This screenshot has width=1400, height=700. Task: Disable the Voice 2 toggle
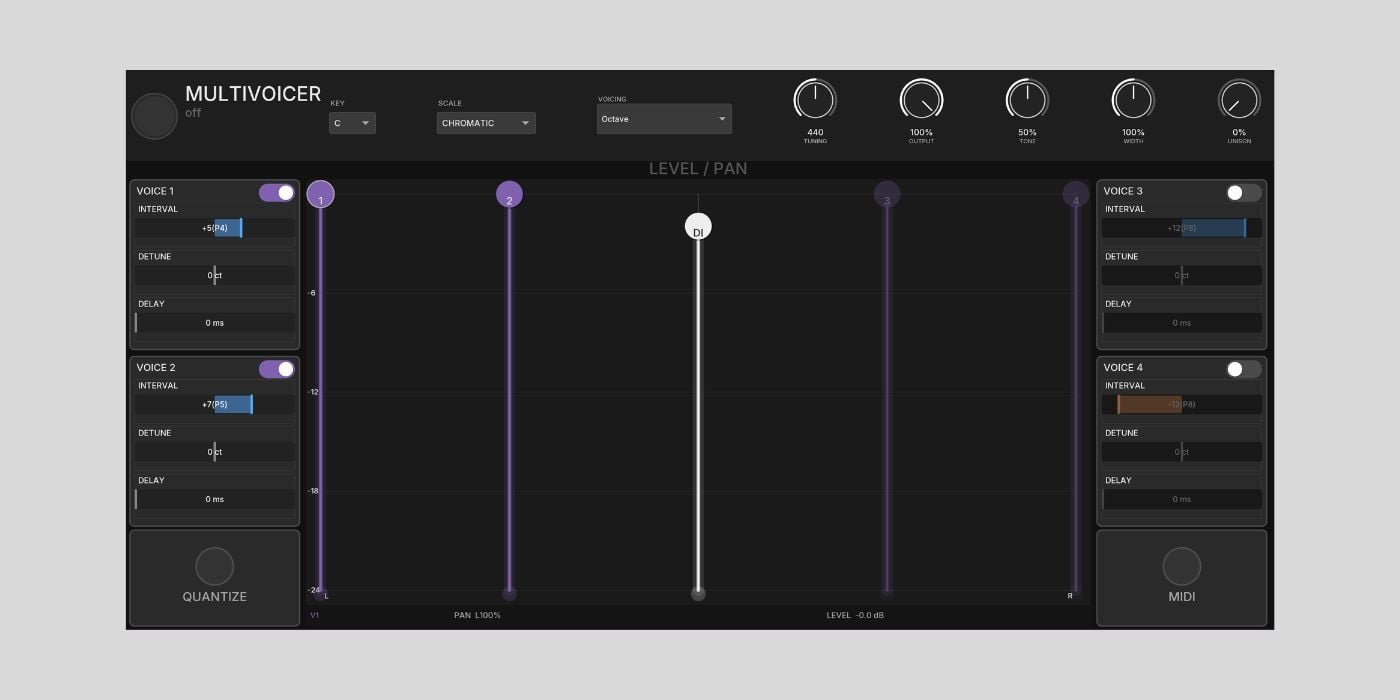(277, 369)
